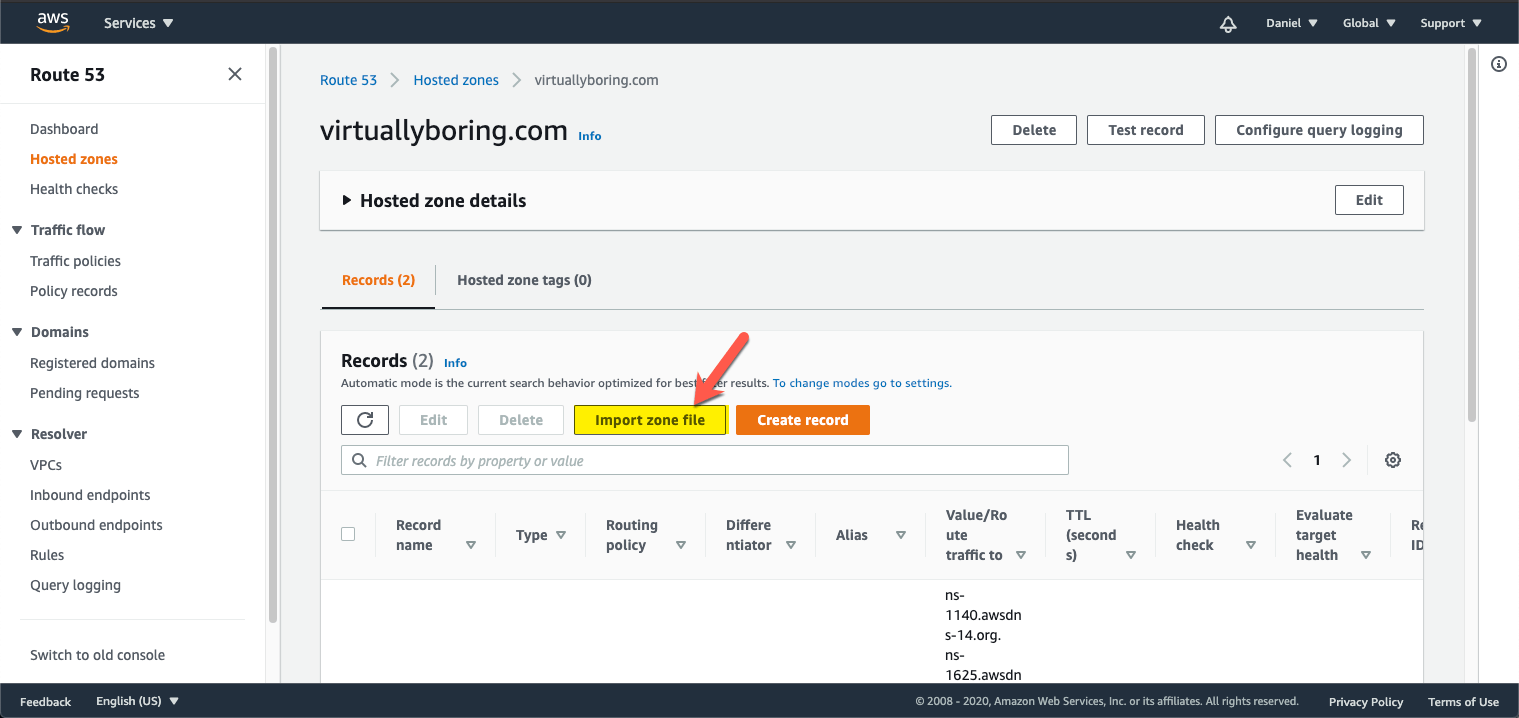The width and height of the screenshot is (1519, 718).
Task: Click the Import zone file button
Action: (x=650, y=420)
